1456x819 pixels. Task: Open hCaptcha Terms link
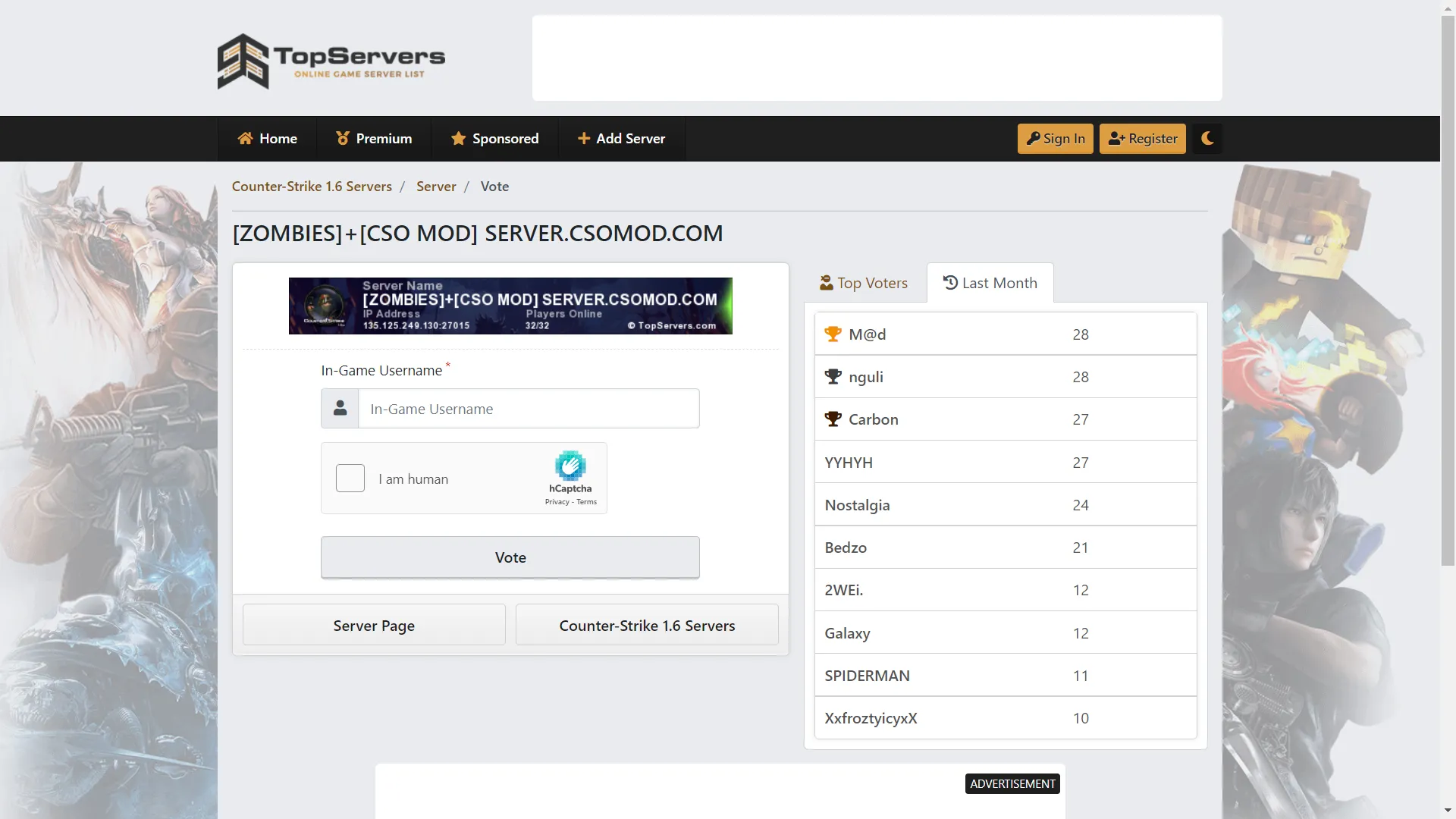[586, 502]
